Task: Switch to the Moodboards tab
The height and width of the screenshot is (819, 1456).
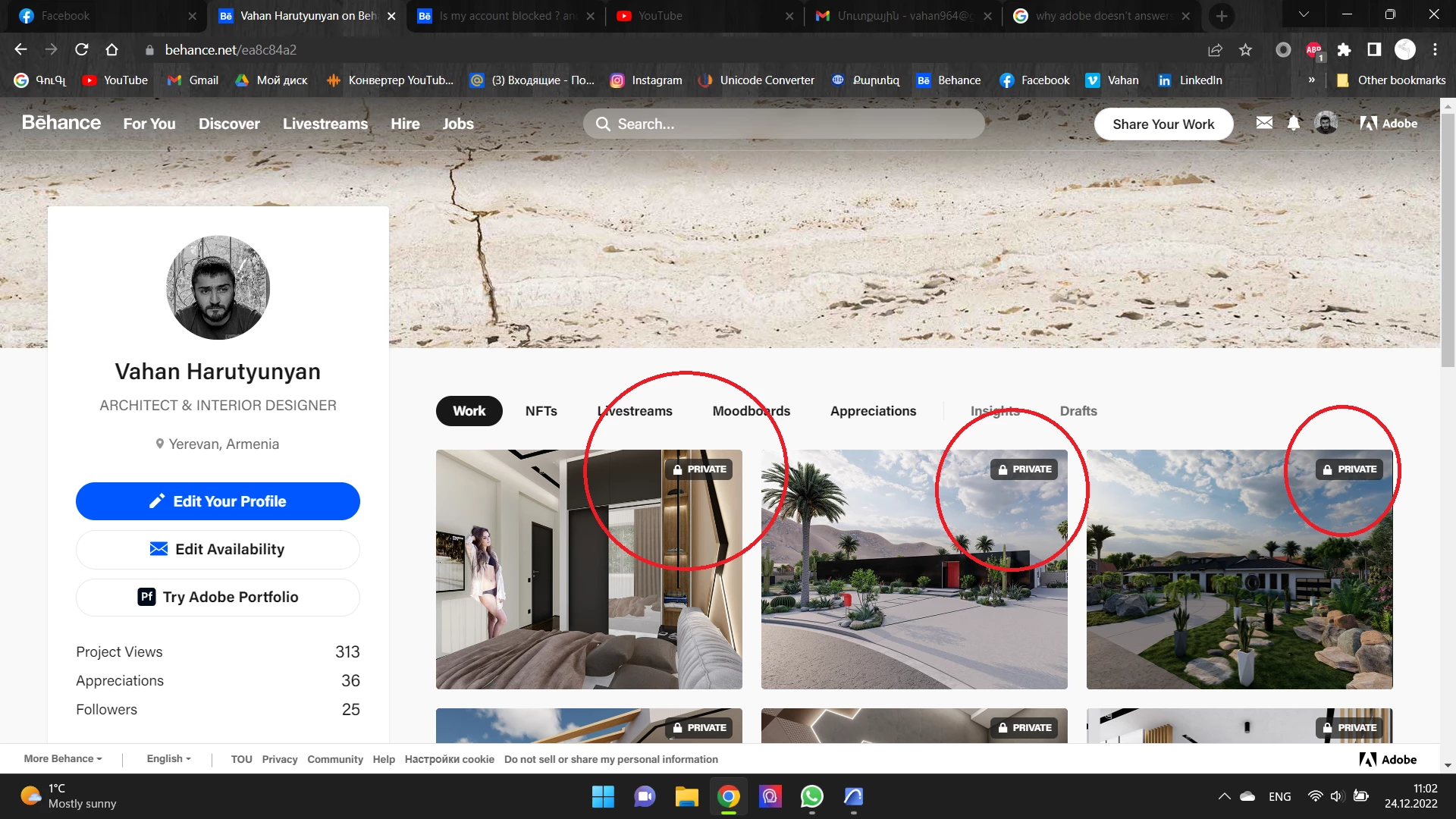Action: point(751,411)
